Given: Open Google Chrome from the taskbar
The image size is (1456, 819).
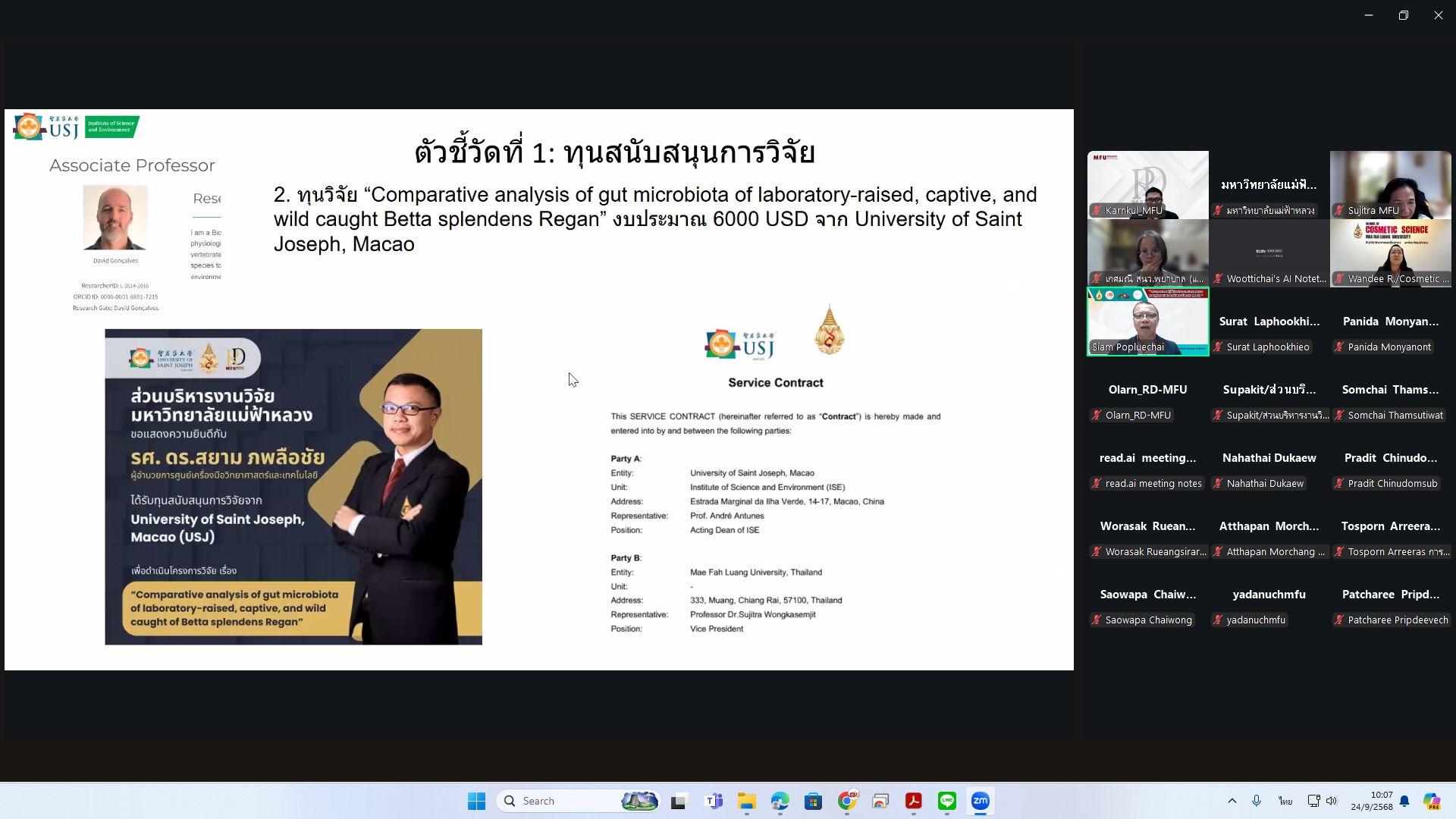Looking at the screenshot, I should pyautogui.click(x=847, y=801).
